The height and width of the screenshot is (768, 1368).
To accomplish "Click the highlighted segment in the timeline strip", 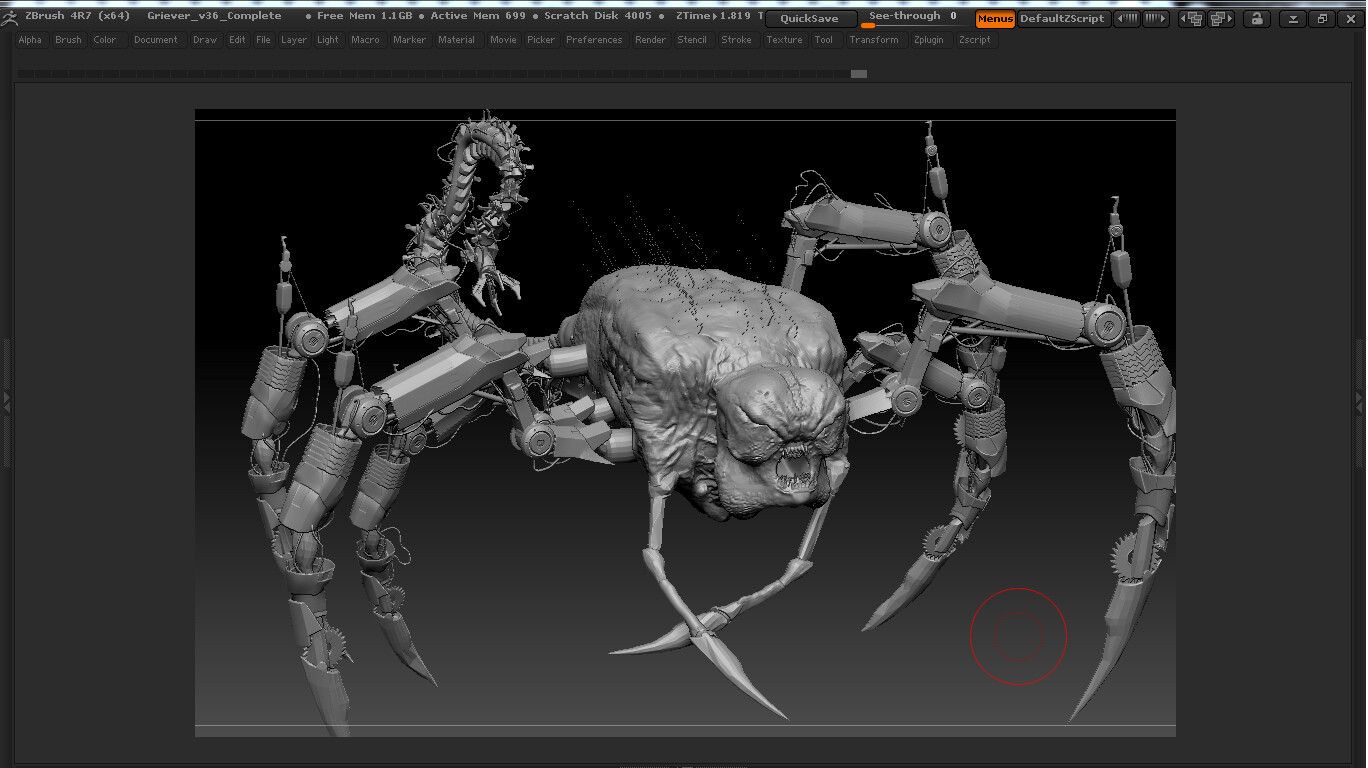I will (858, 74).
